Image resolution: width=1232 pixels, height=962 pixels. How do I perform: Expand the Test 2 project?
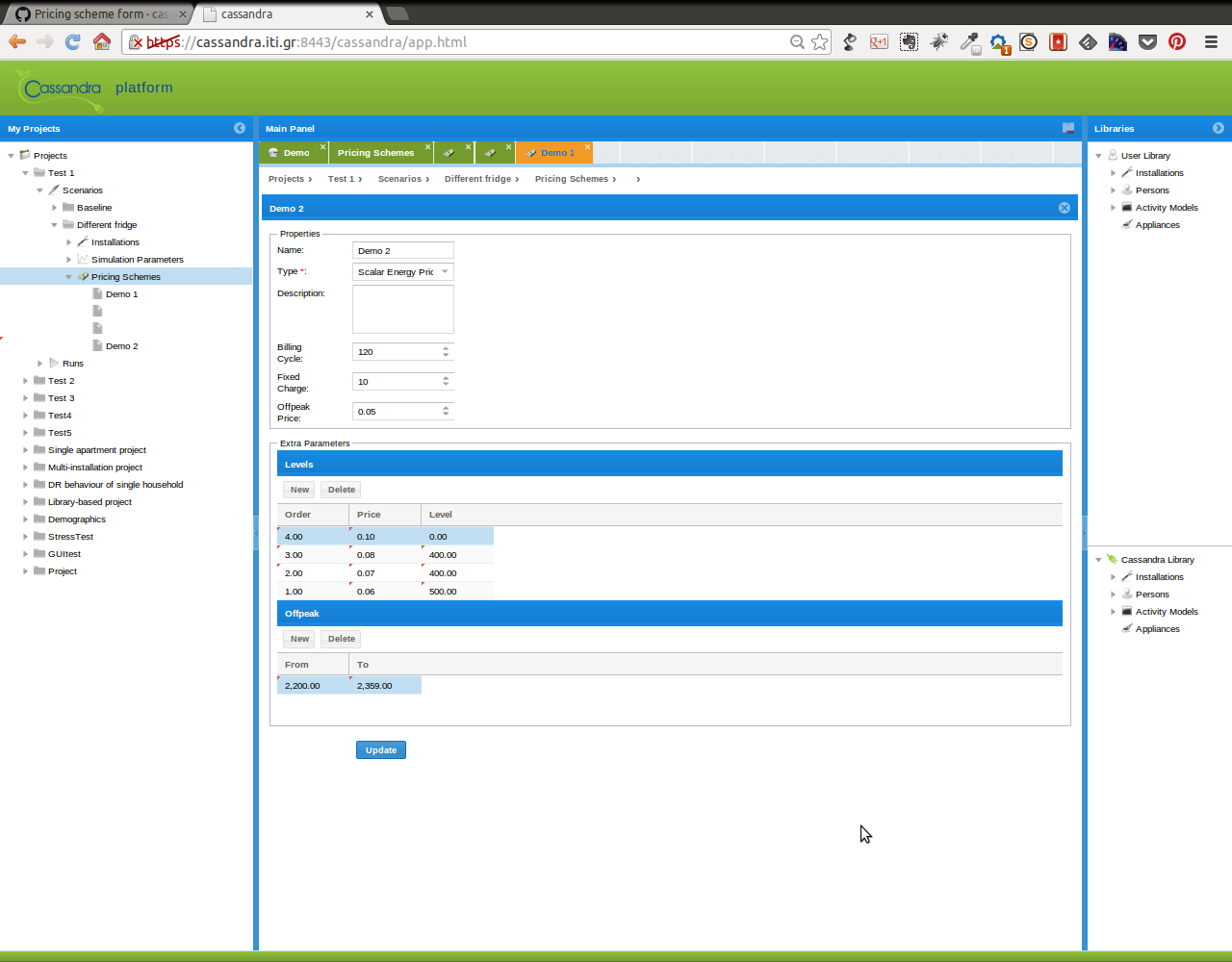25,381
